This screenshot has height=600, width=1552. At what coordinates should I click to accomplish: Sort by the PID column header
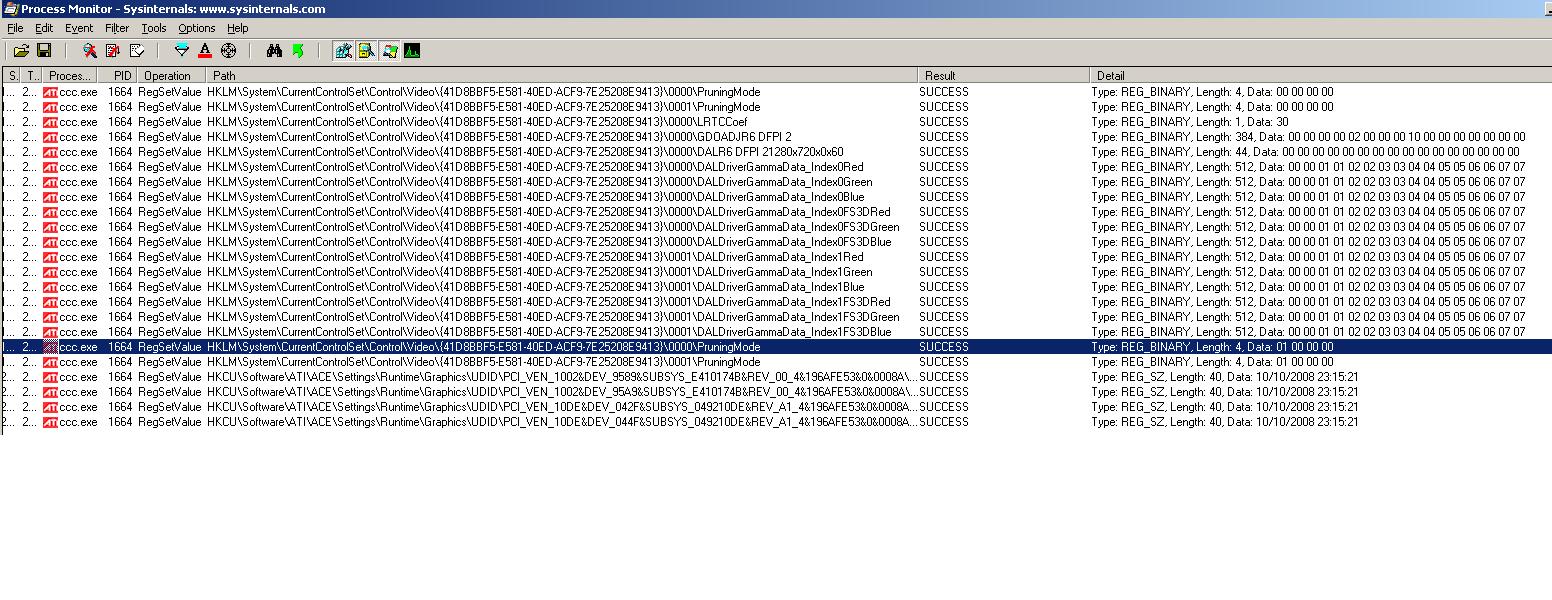click(116, 75)
